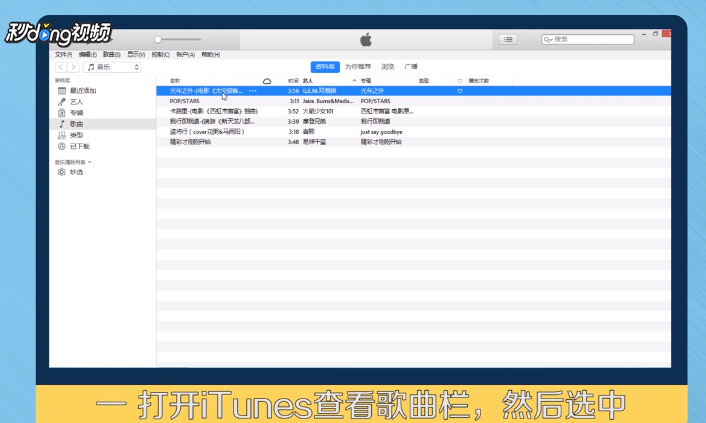Switch to the 广播 tab

(411, 67)
